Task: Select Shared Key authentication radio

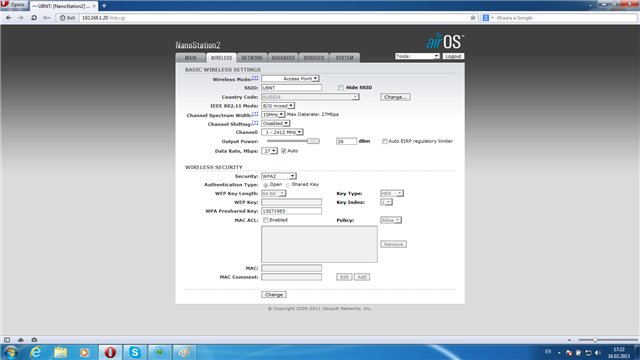Action: click(x=288, y=185)
